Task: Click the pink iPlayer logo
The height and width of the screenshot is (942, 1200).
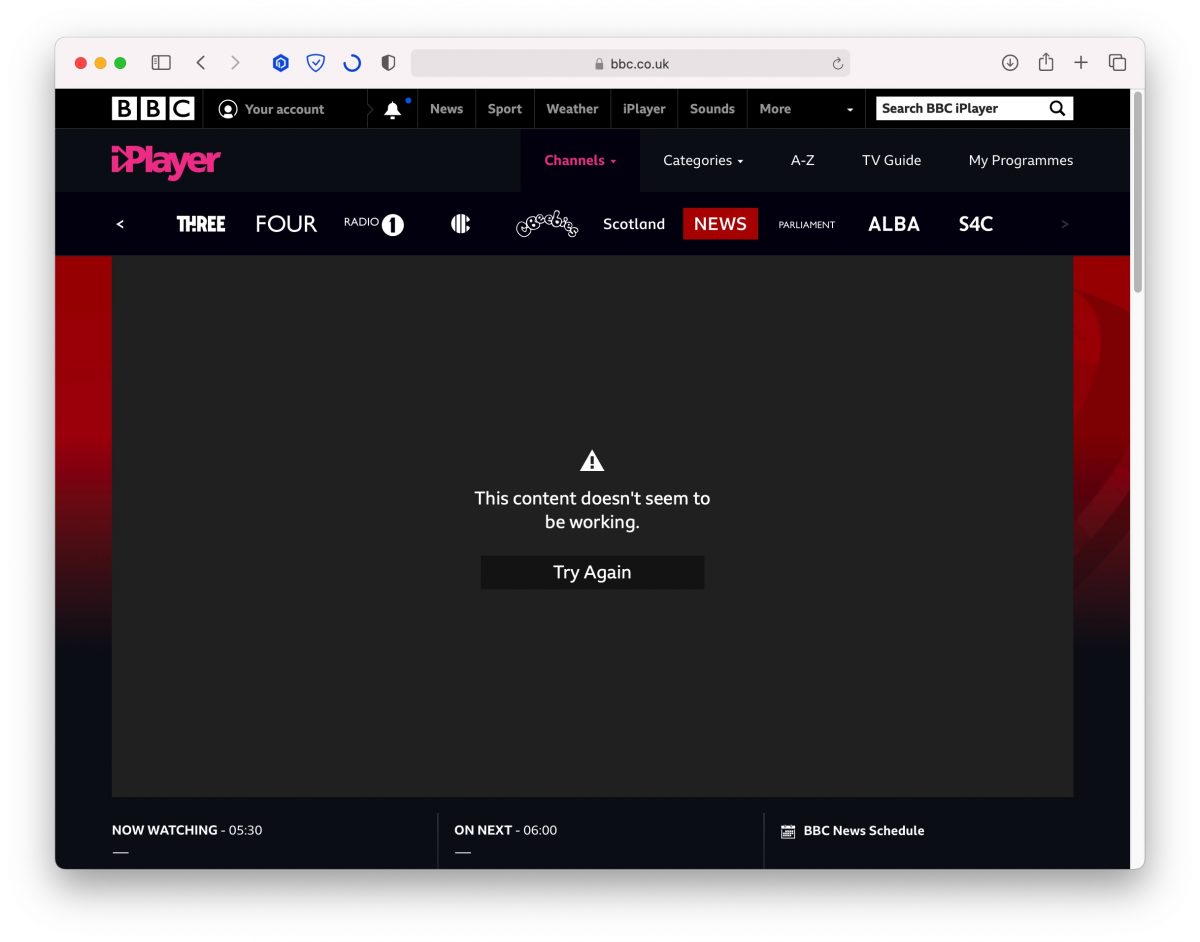Action: click(x=166, y=161)
